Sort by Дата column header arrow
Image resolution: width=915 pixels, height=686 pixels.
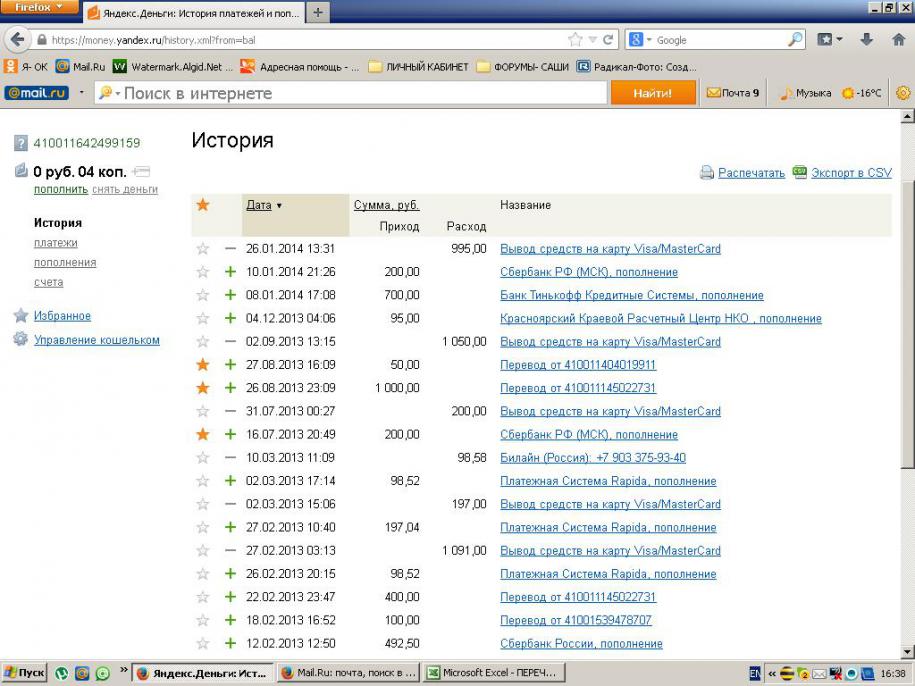279,206
